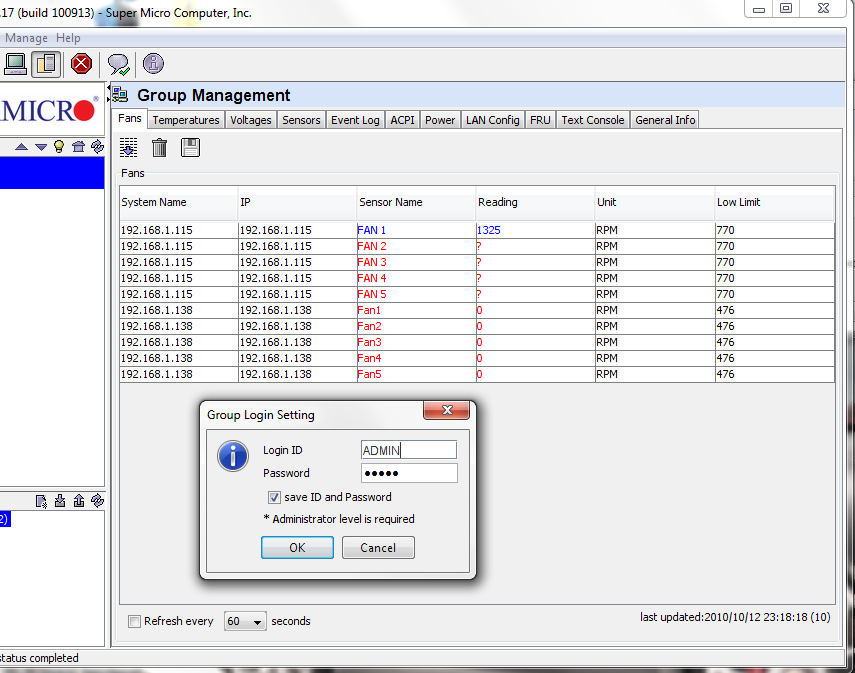Switch to the Temperatures tab
855x673 pixels.
click(186, 120)
